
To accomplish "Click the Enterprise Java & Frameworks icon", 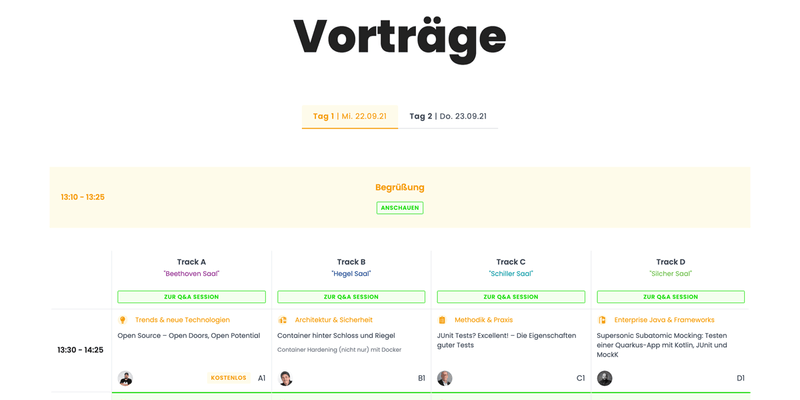I will click(602, 320).
